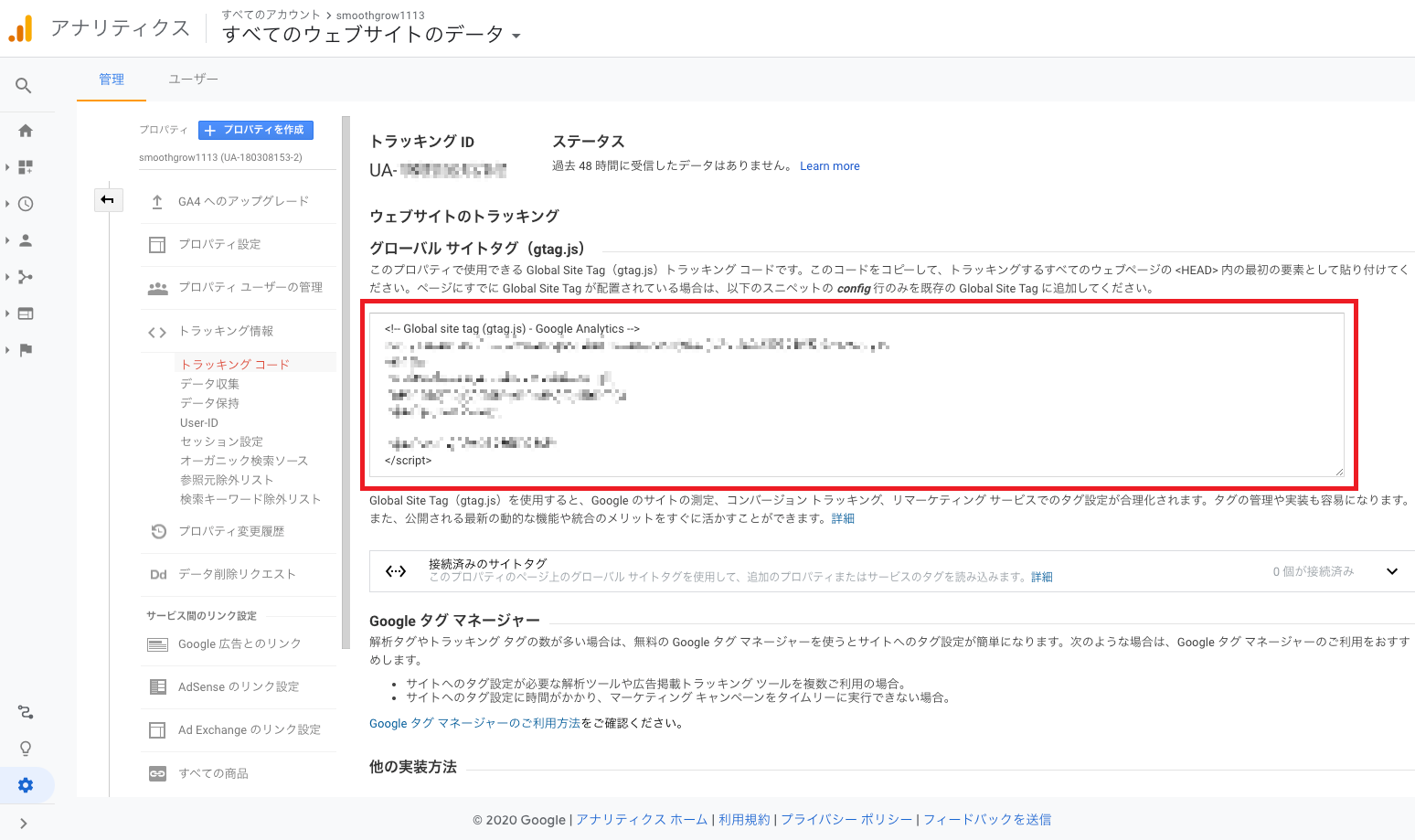Open 利用規約 footer link
The image size is (1415, 840).
(744, 820)
